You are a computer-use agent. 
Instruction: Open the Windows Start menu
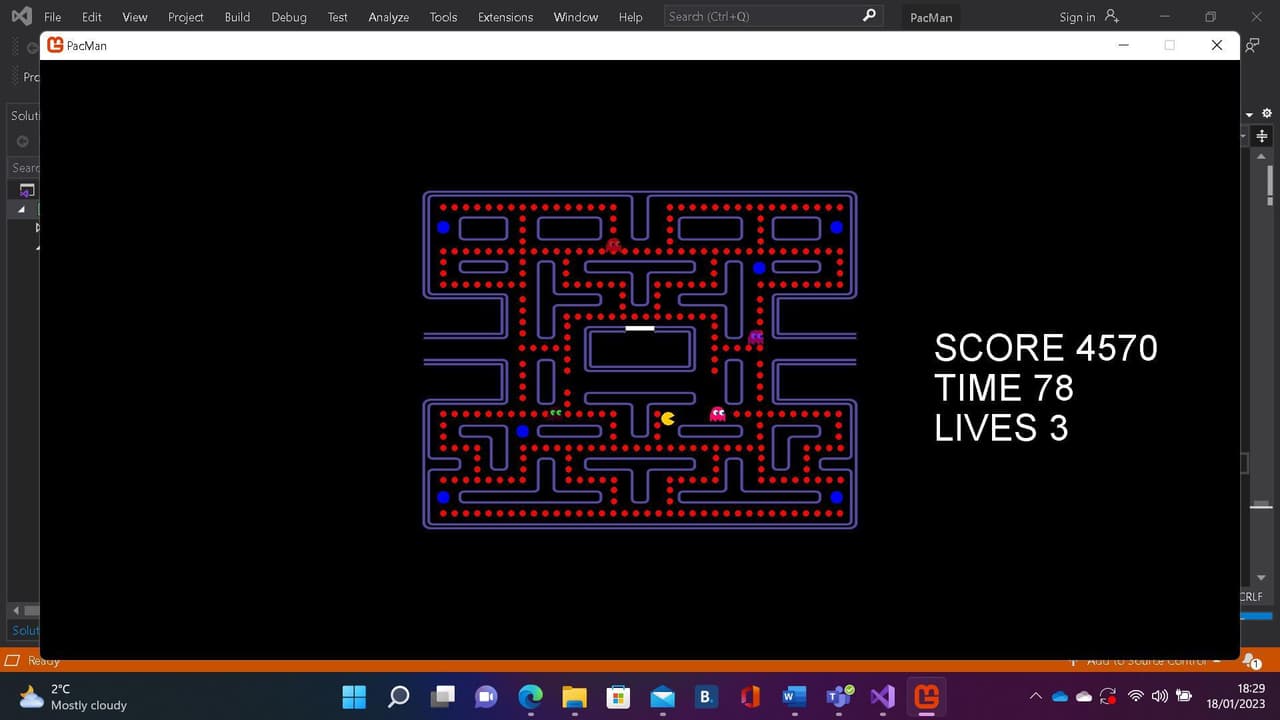[354, 696]
